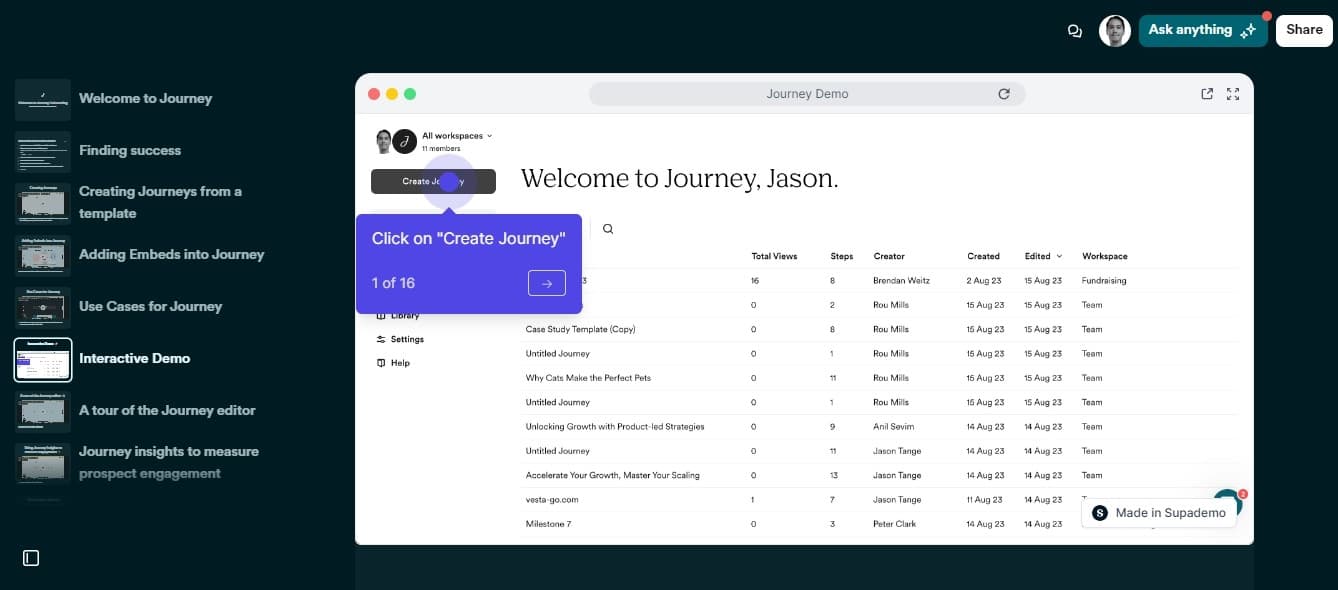Click the search magnifier icon
The image size is (1338, 590).
click(608, 229)
